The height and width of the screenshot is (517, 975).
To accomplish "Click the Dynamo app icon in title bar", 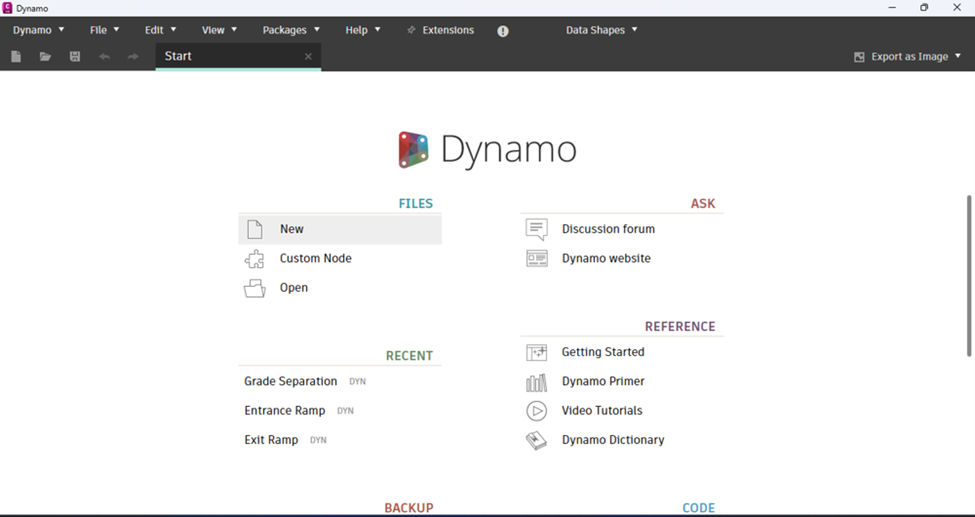I will click(7, 8).
